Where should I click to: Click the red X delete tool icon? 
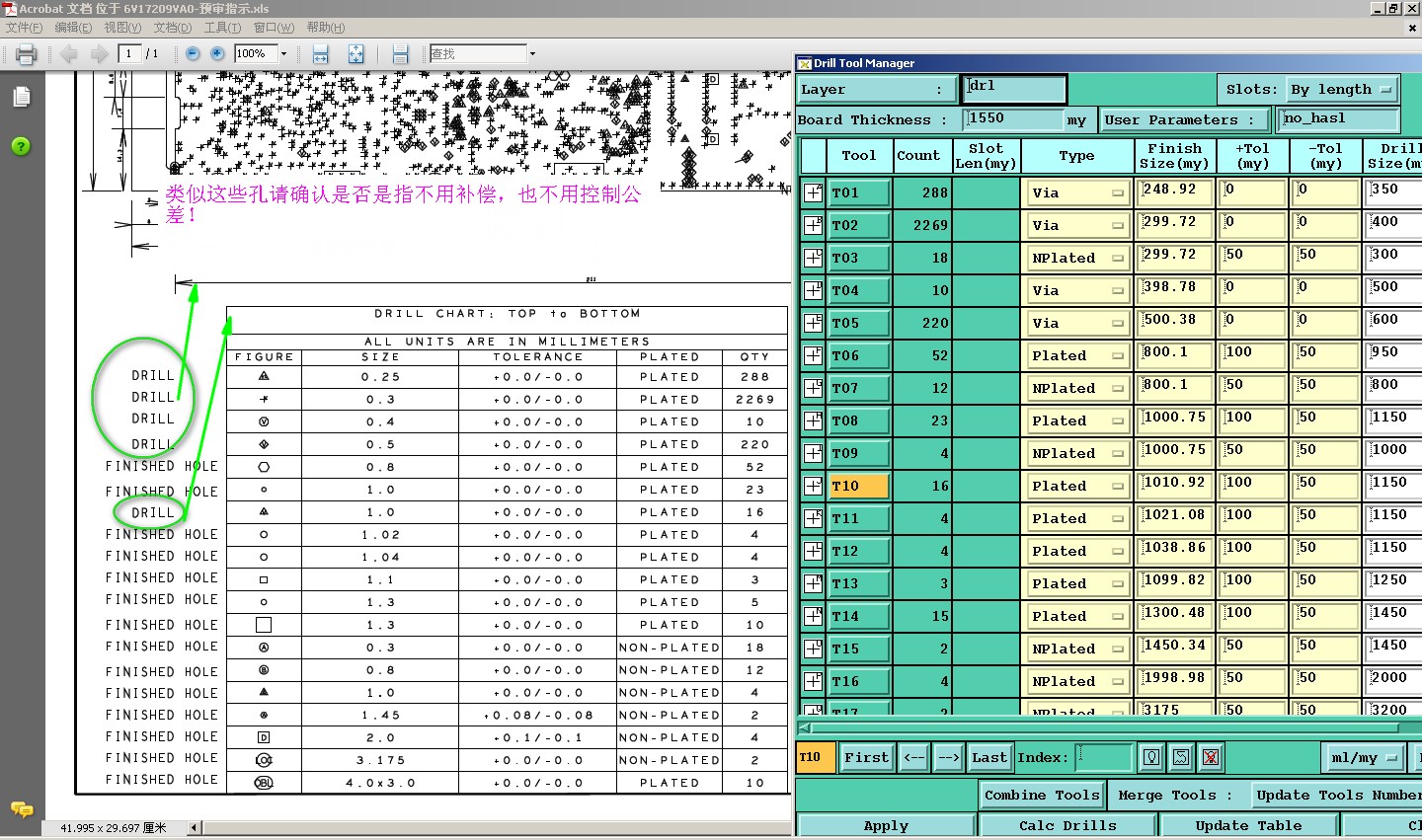point(1211,757)
